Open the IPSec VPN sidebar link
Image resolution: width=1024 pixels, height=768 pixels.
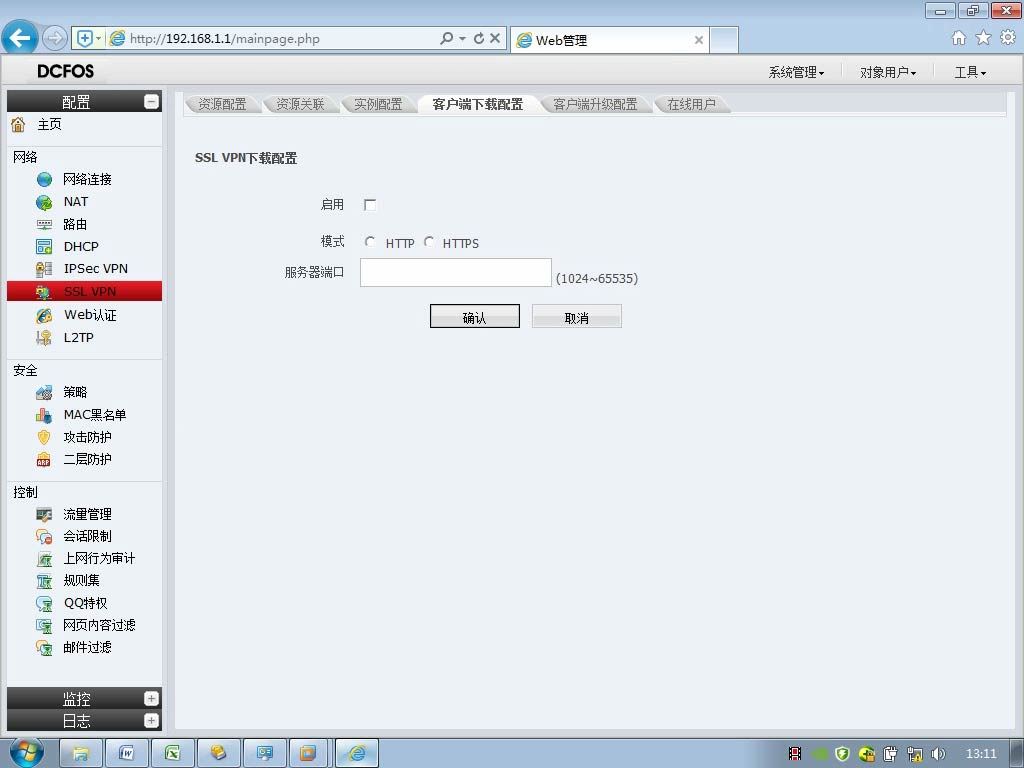click(96, 268)
